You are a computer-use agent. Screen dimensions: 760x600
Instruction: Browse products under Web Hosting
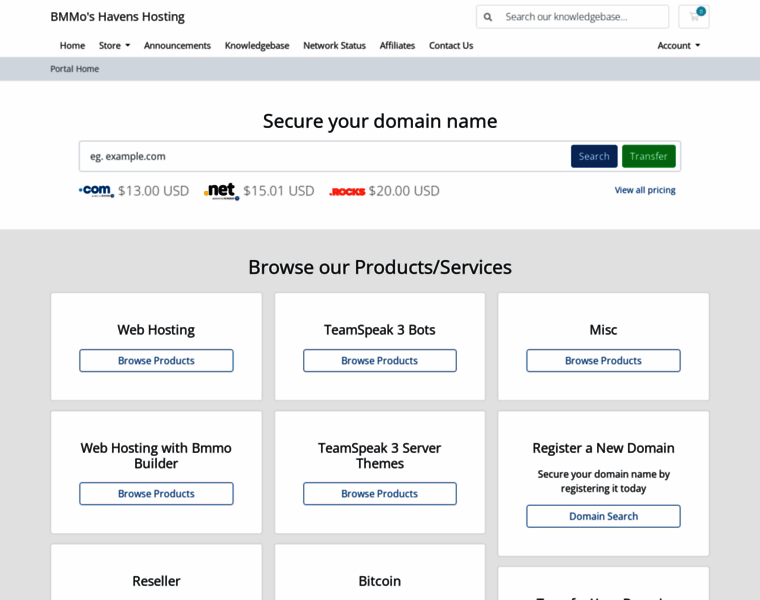[156, 361]
